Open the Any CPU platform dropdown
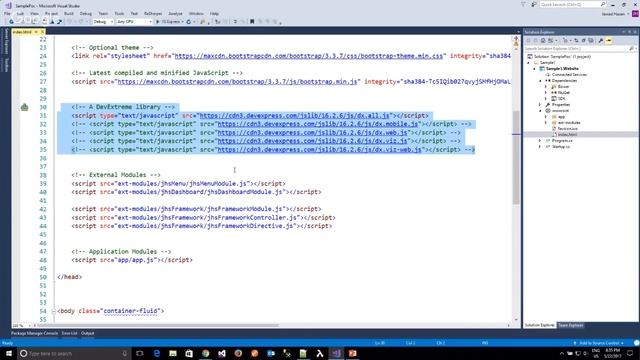The height and width of the screenshot is (360, 640). (x=134, y=22)
